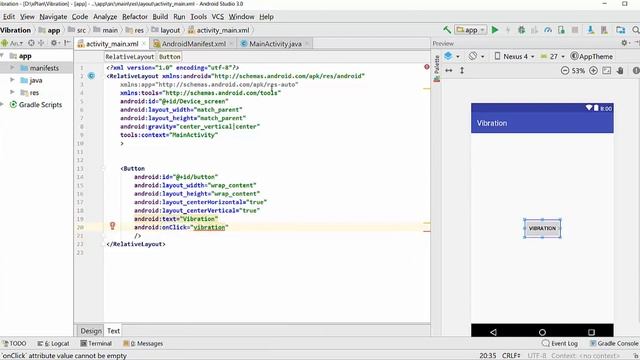The image size is (640, 360).
Task: Zoom in the layout preview
Action: (x=593, y=71)
